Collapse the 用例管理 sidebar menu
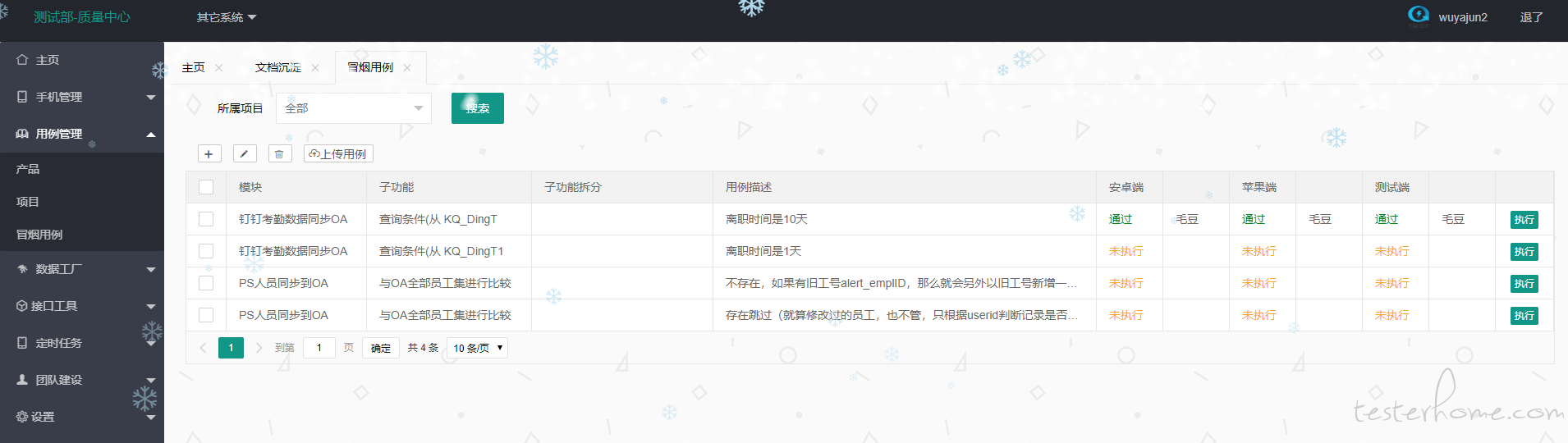1568x443 pixels. [151, 135]
